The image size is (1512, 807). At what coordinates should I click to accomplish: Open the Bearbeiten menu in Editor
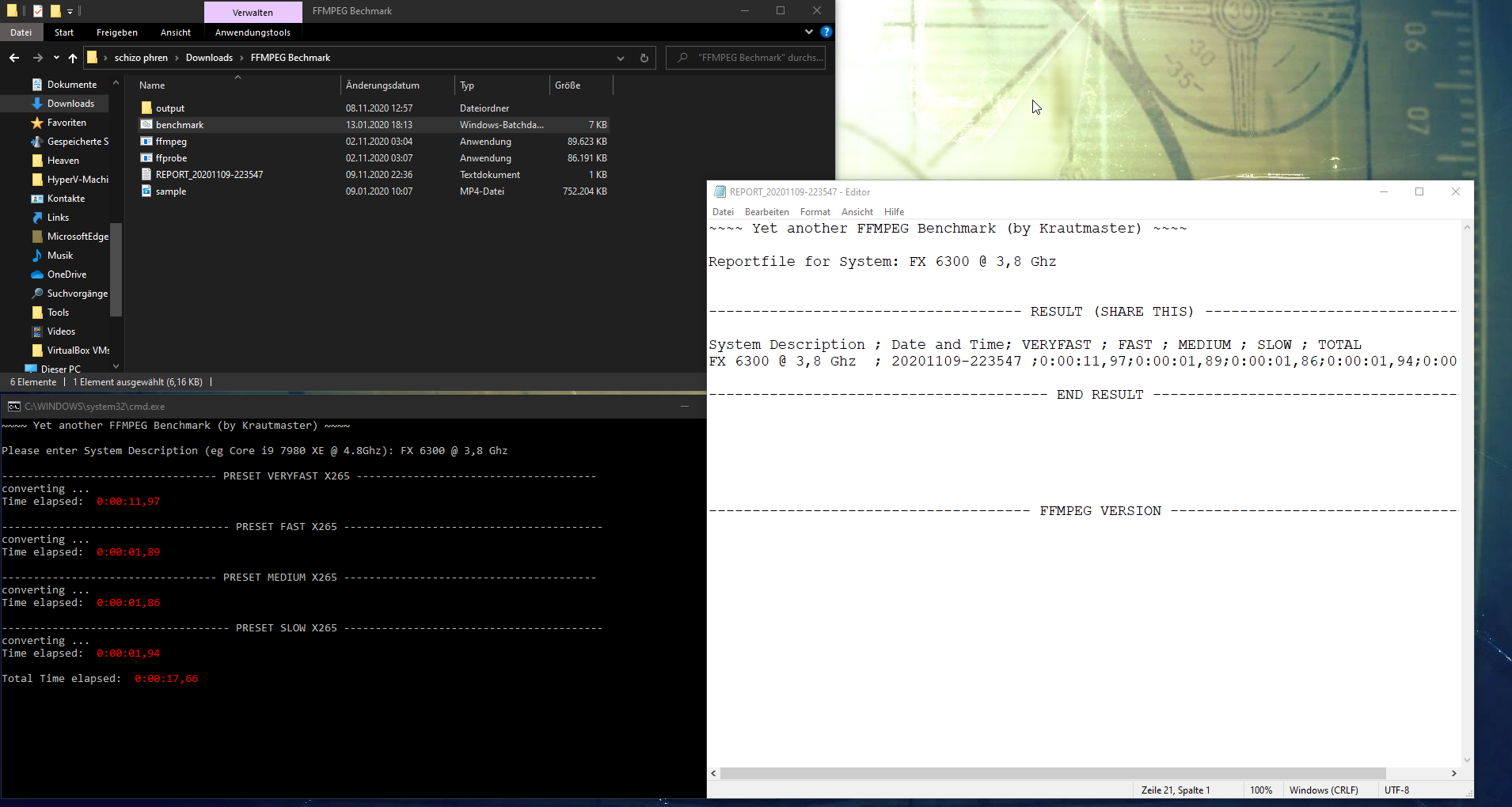(767, 212)
